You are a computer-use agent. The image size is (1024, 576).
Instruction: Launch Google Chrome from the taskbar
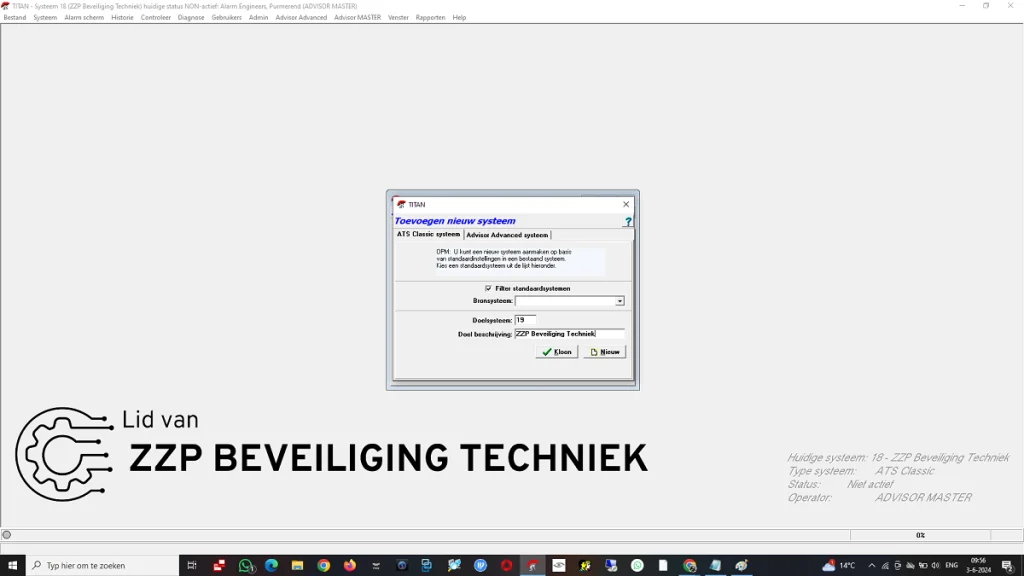coord(324,566)
